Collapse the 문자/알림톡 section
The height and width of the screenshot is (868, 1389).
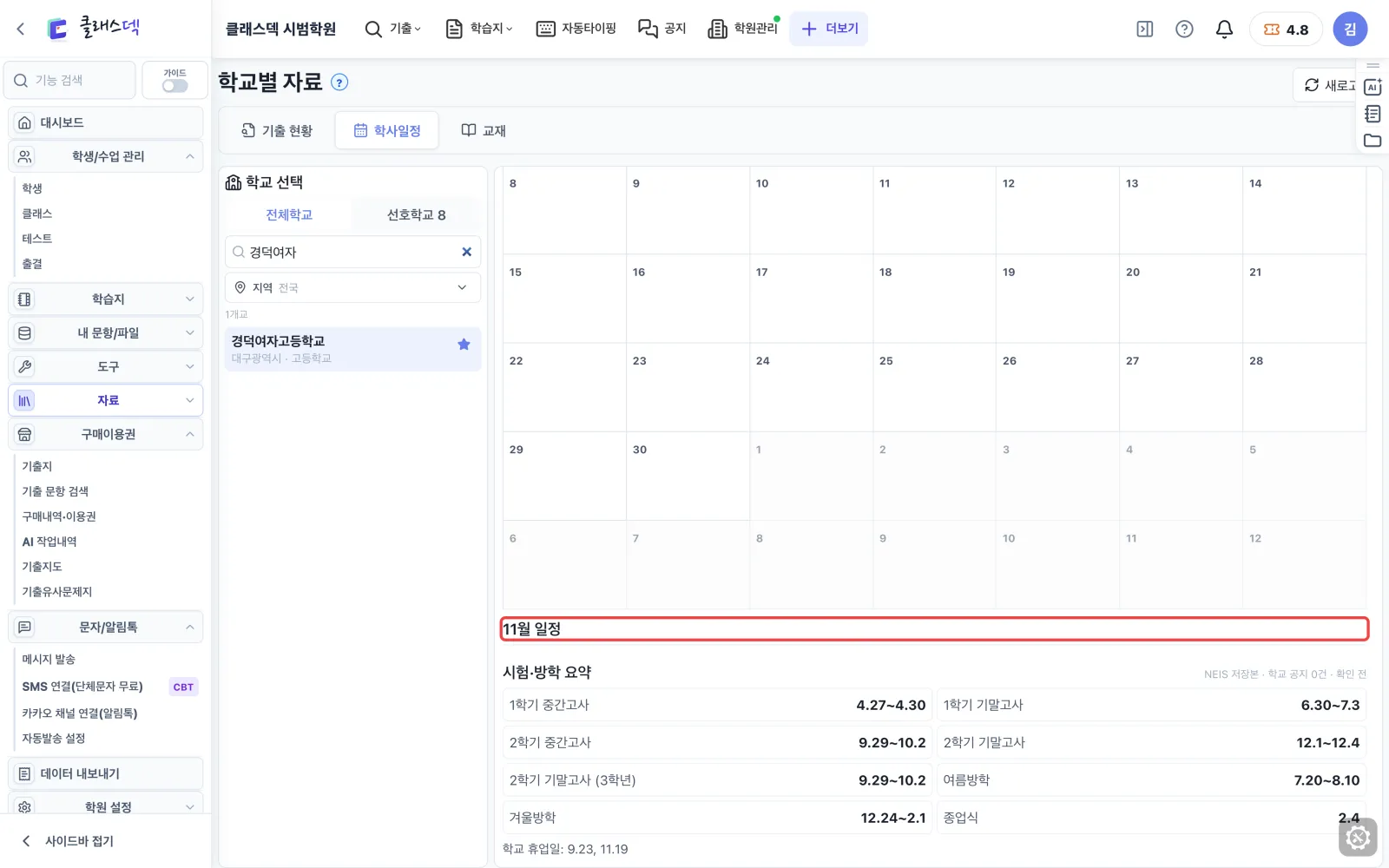(106, 627)
